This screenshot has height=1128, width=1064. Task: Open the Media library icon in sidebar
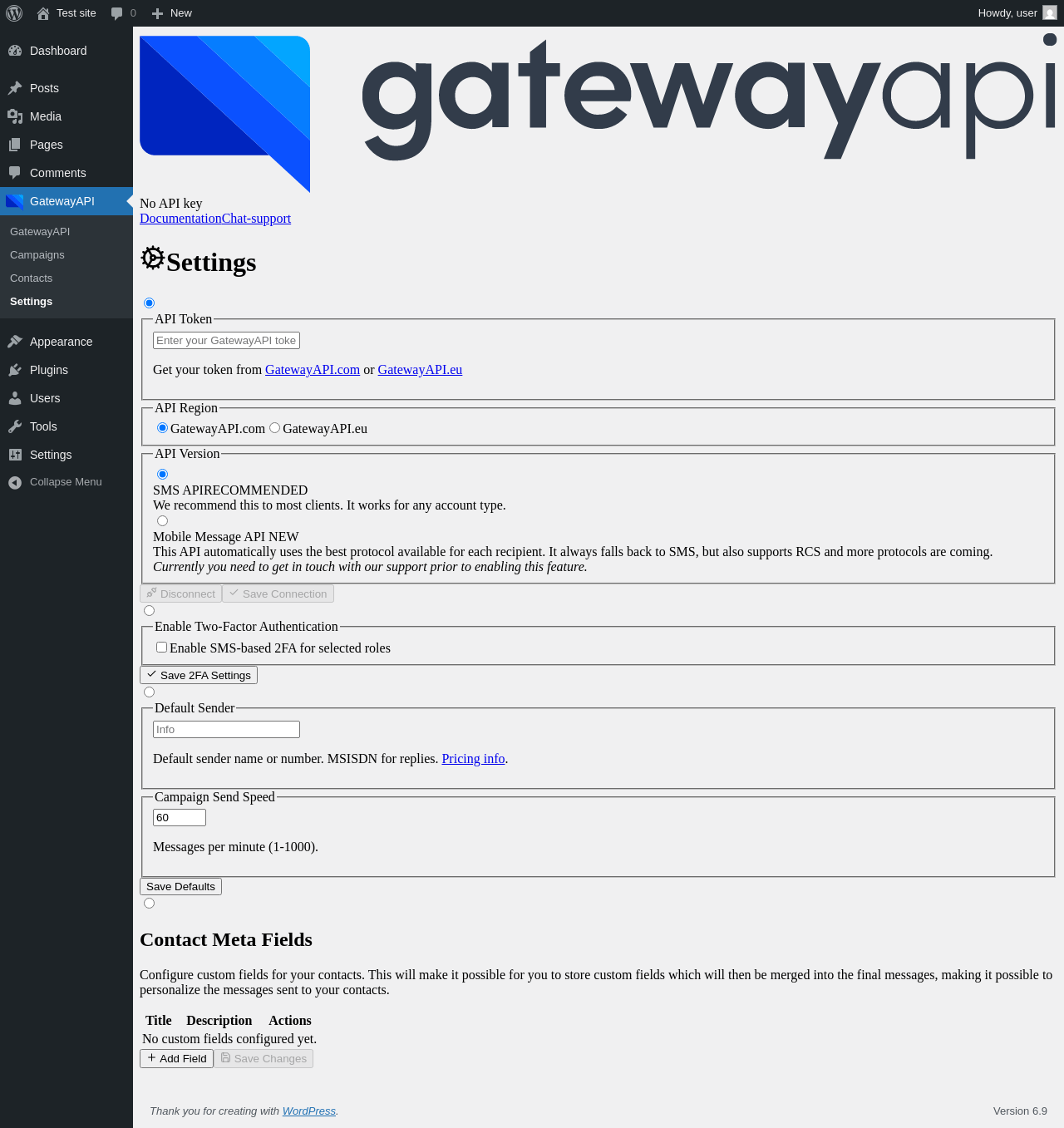coord(15,116)
